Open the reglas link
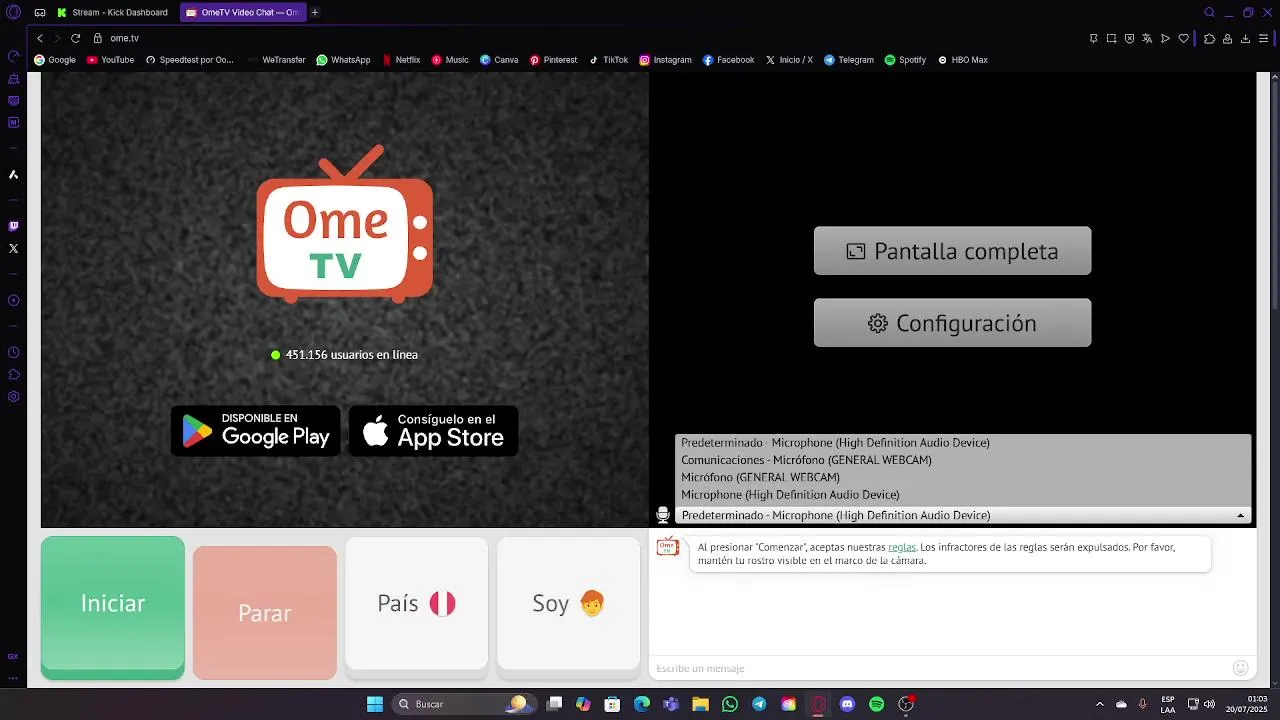Image resolution: width=1280 pixels, height=720 pixels. (902, 547)
